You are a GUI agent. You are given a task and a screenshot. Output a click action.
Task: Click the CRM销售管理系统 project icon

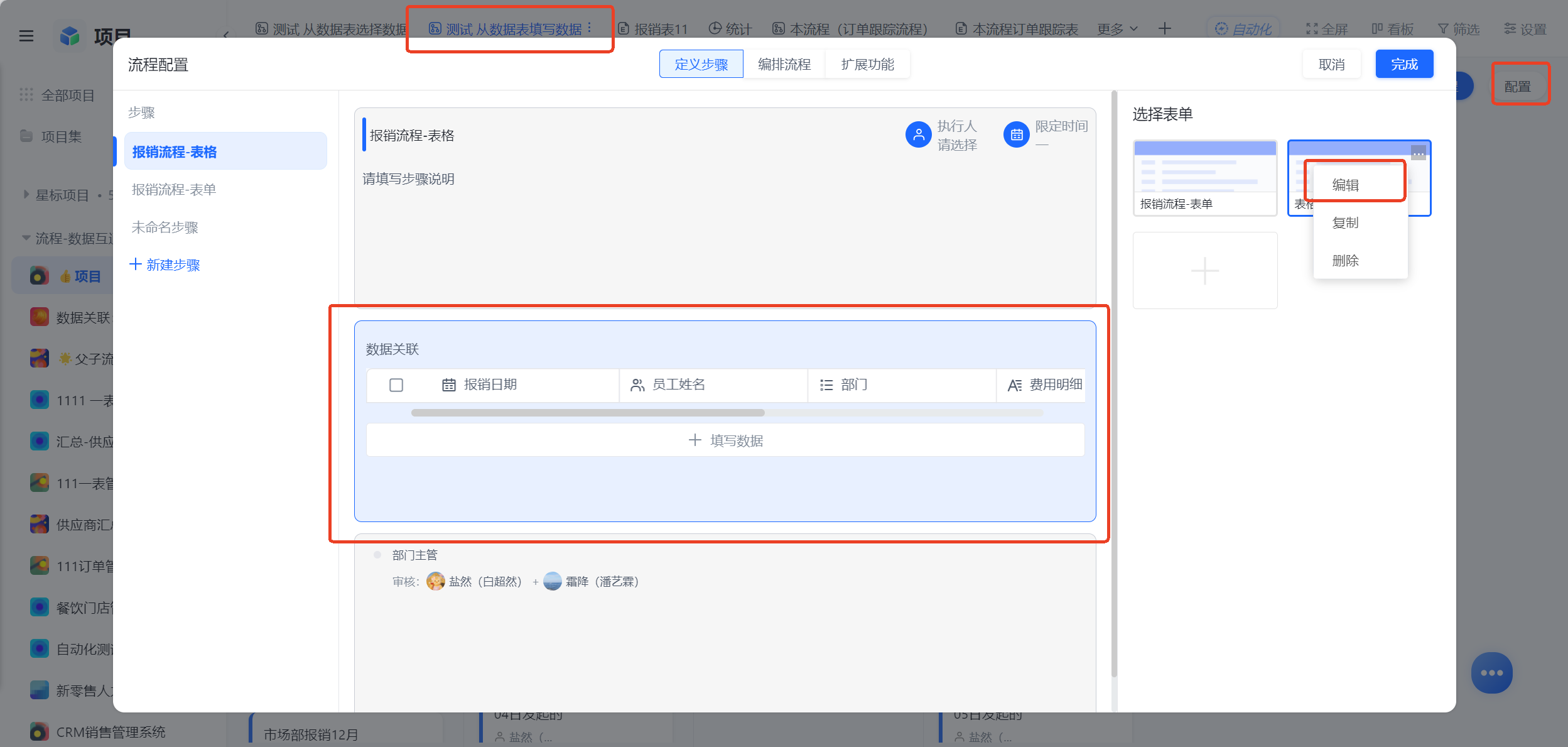click(40, 732)
